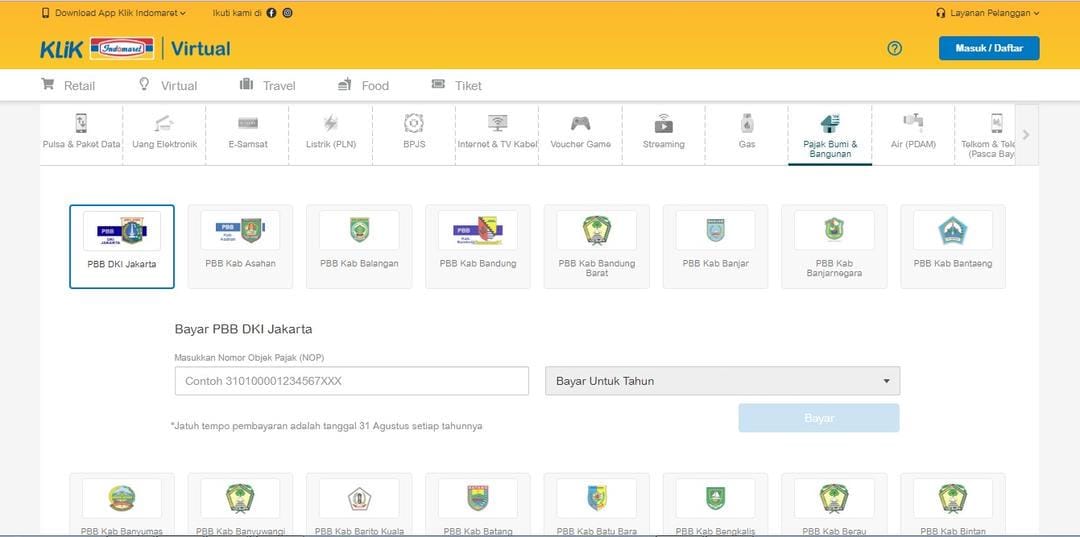This screenshot has width=1080, height=537.
Task: Click the help question mark icon
Action: (x=894, y=48)
